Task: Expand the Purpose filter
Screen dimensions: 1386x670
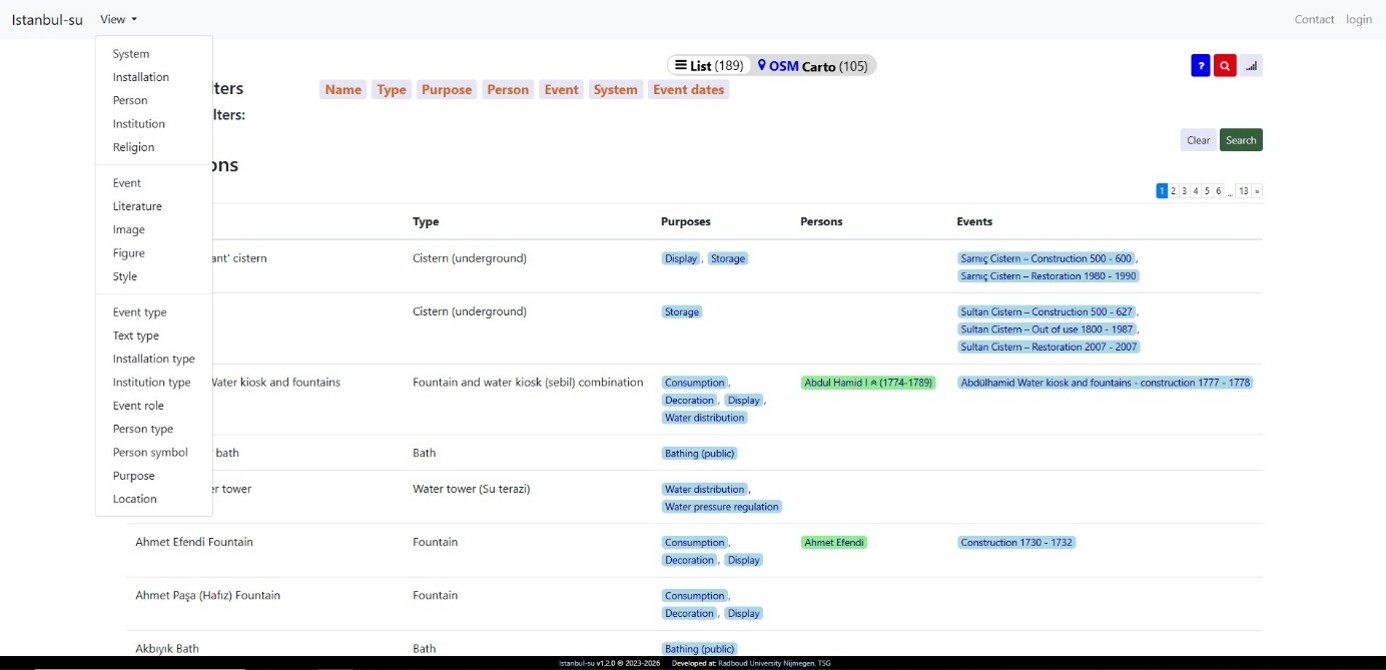Action: [x=446, y=90]
